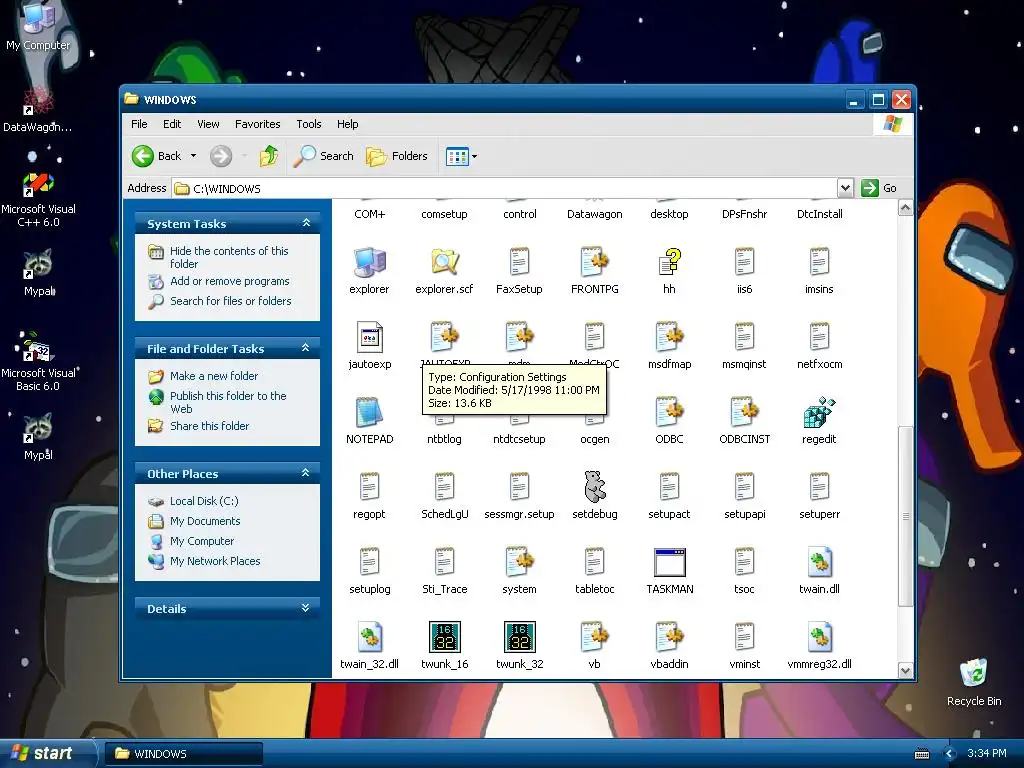Screen dimensions: 1024x768
Task: Click the vertical scrollbar up arrow
Action: pos(905,208)
